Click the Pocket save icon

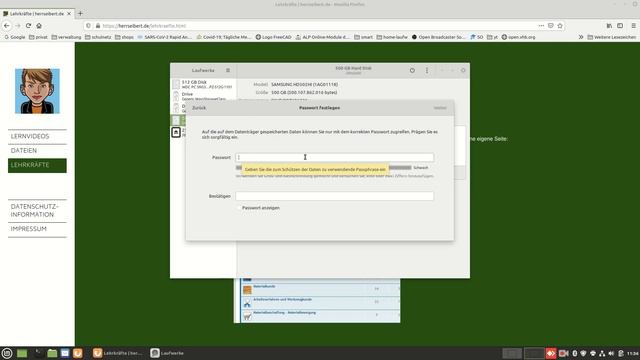[551, 25]
